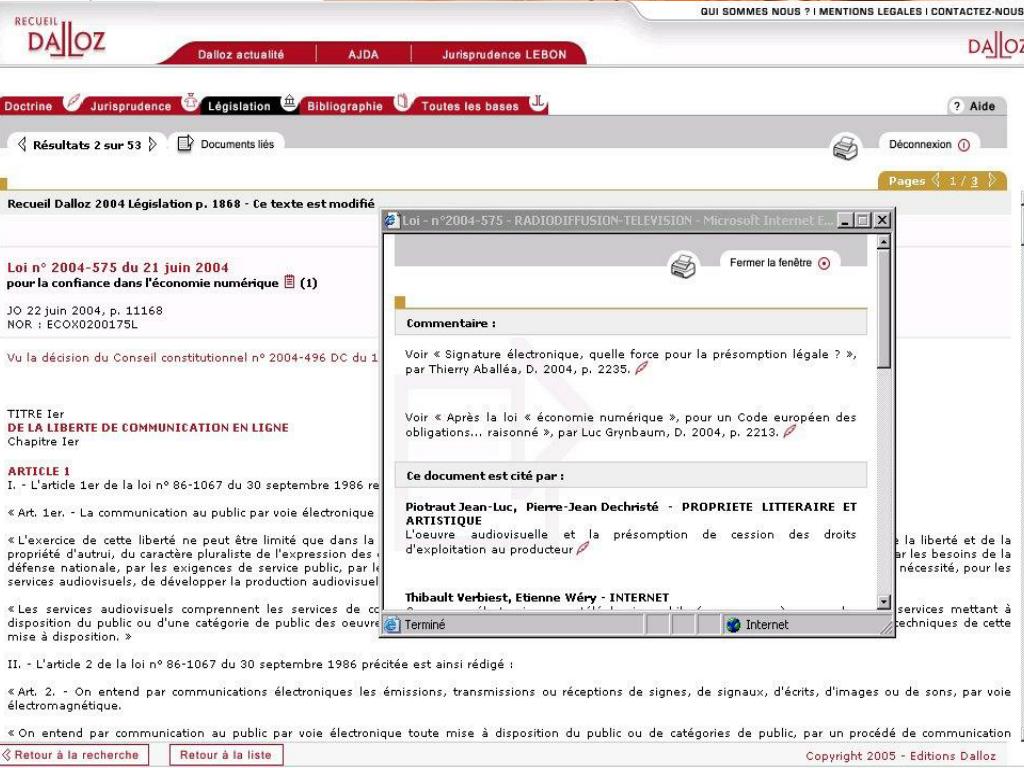This screenshot has width=1024, height=768.
Task: Click the Internet zone globe icon in status bar
Action: click(x=734, y=624)
